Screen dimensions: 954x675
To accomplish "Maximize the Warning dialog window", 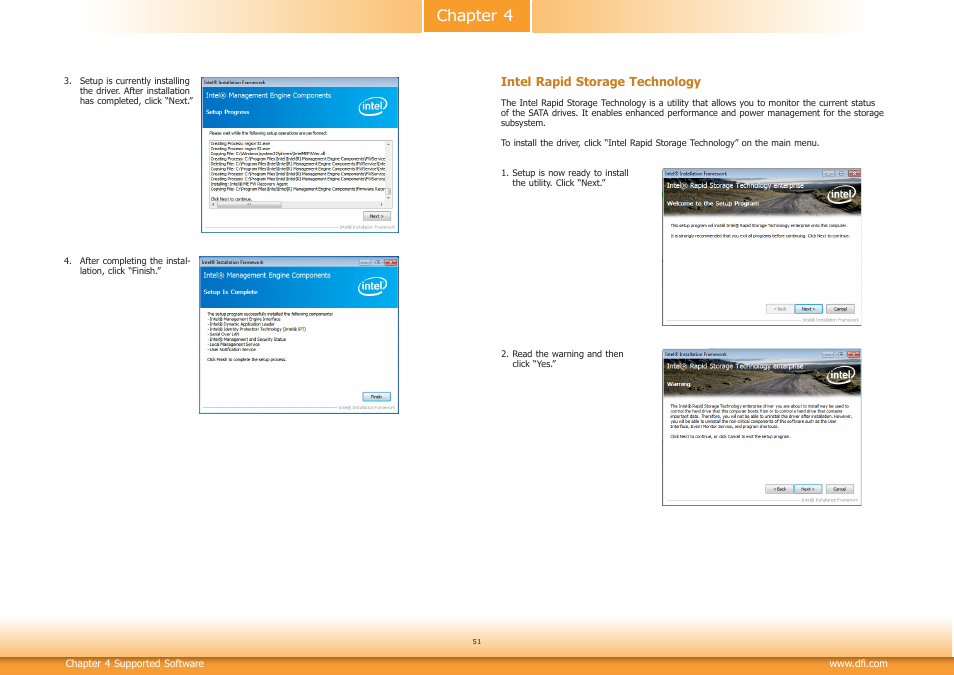I will (x=841, y=354).
